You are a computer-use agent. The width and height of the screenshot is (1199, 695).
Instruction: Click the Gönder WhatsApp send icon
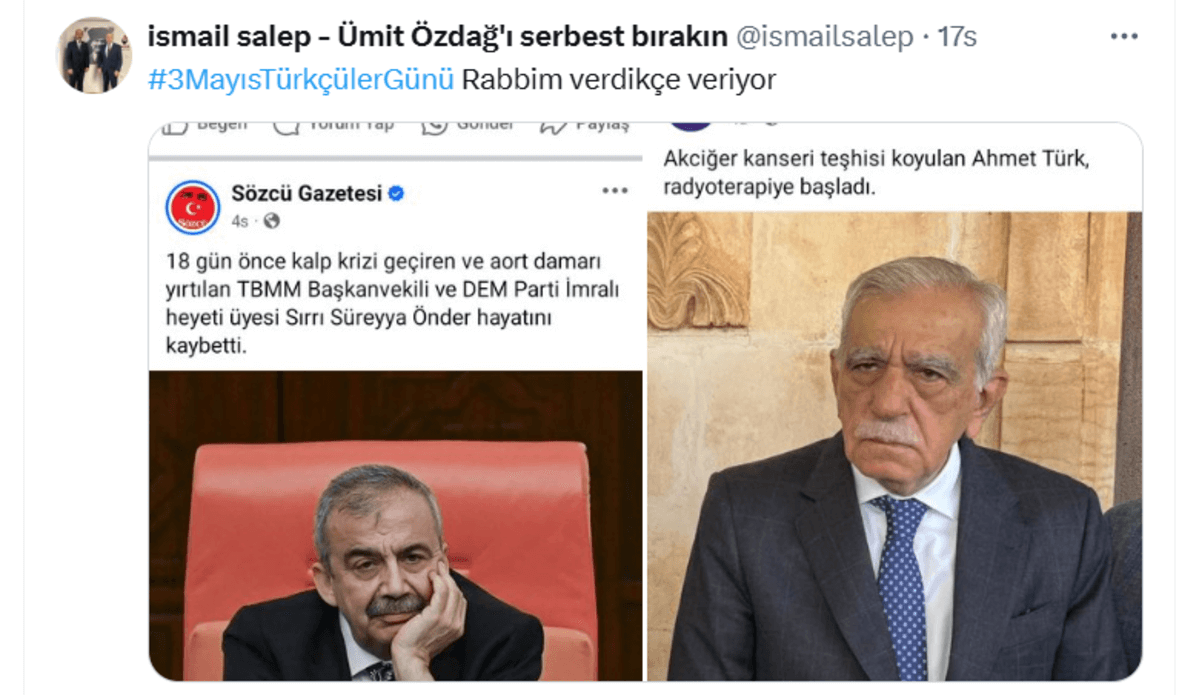pos(434,127)
